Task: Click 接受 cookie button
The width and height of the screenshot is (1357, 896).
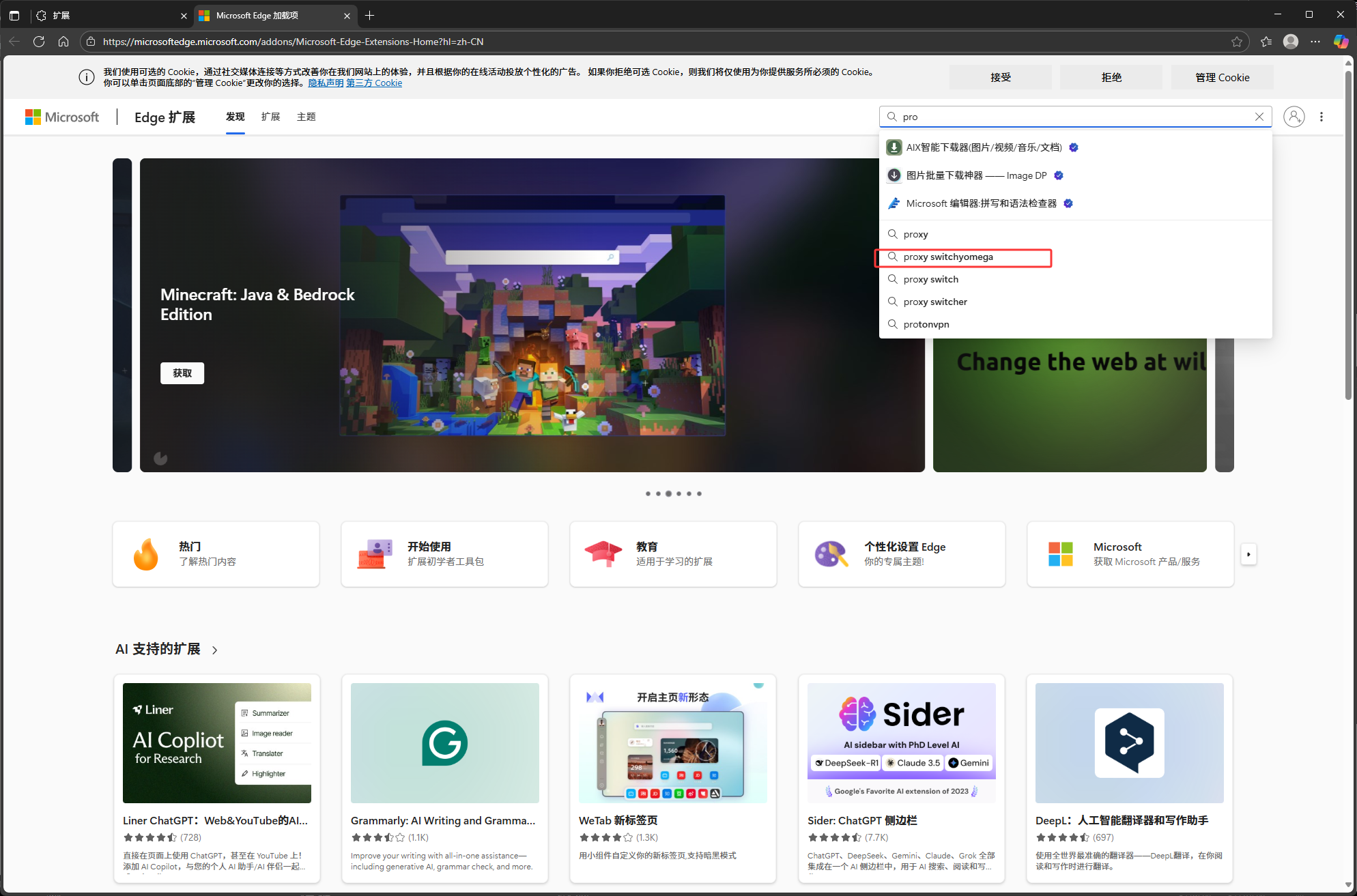Action: tap(1000, 77)
